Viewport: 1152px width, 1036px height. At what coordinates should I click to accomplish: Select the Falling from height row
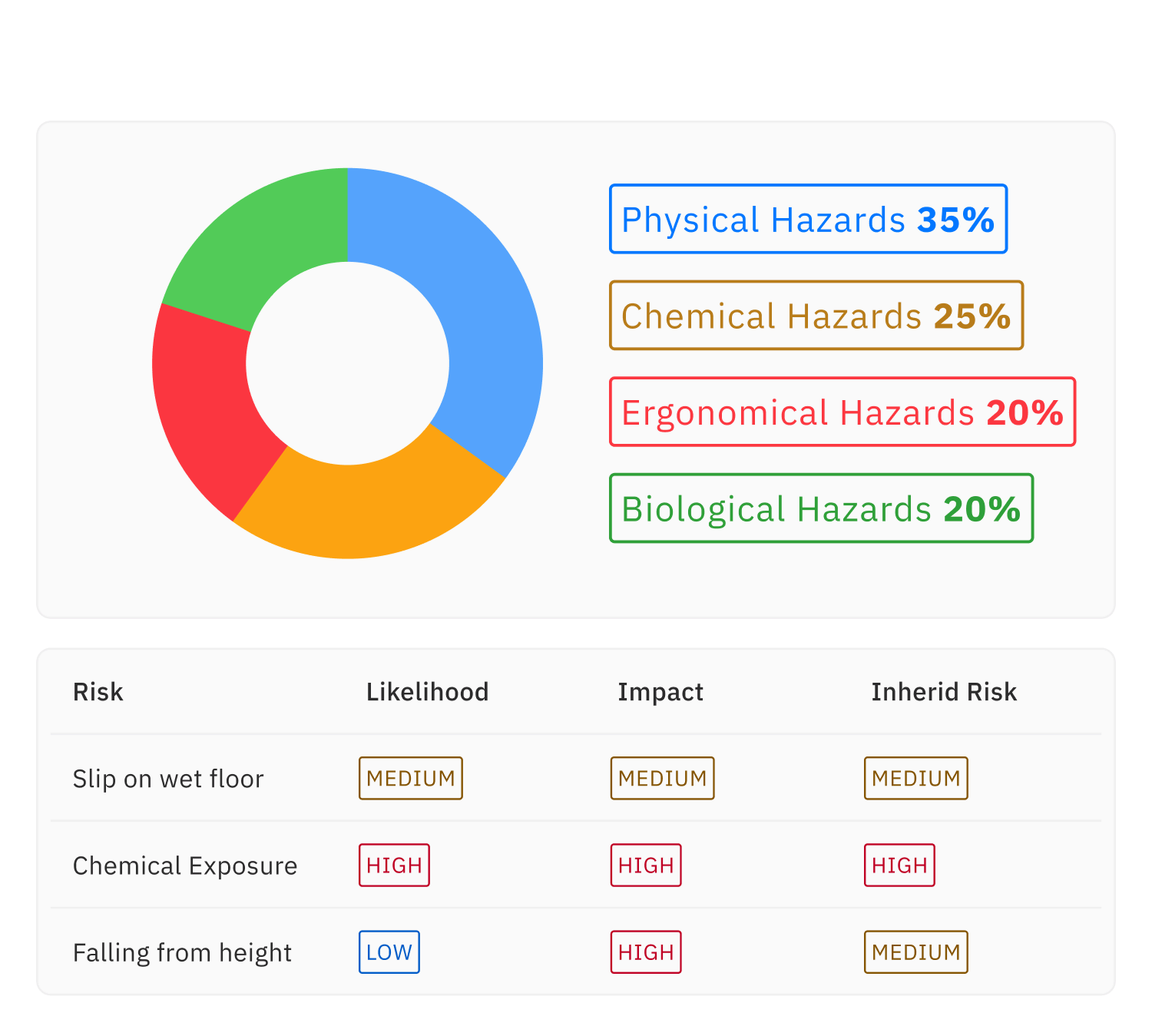click(x=182, y=952)
